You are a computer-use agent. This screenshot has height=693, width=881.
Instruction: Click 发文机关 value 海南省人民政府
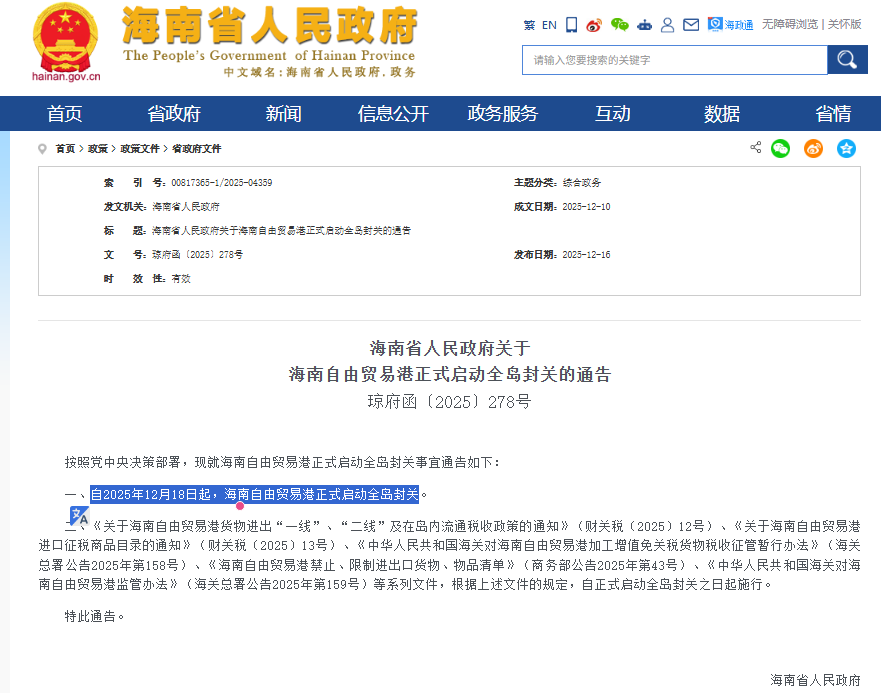185,207
